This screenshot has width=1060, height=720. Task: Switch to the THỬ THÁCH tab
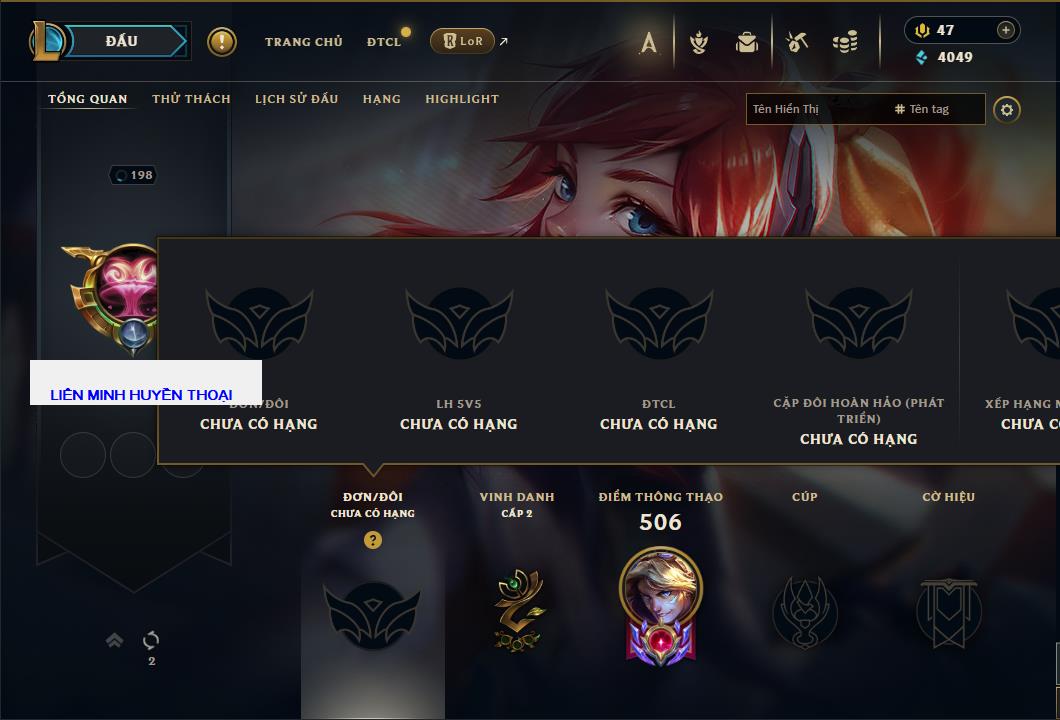pyautogui.click(x=191, y=99)
